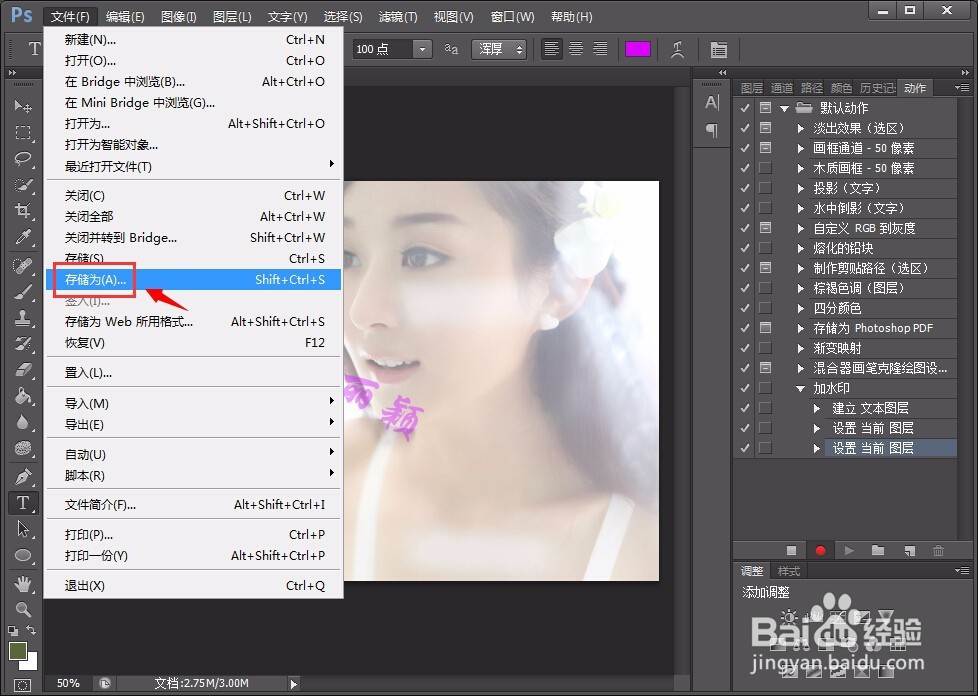Toggle the checkmark for 淡出效果（选区）
Viewport: 978px width, 696px height.
745,128
